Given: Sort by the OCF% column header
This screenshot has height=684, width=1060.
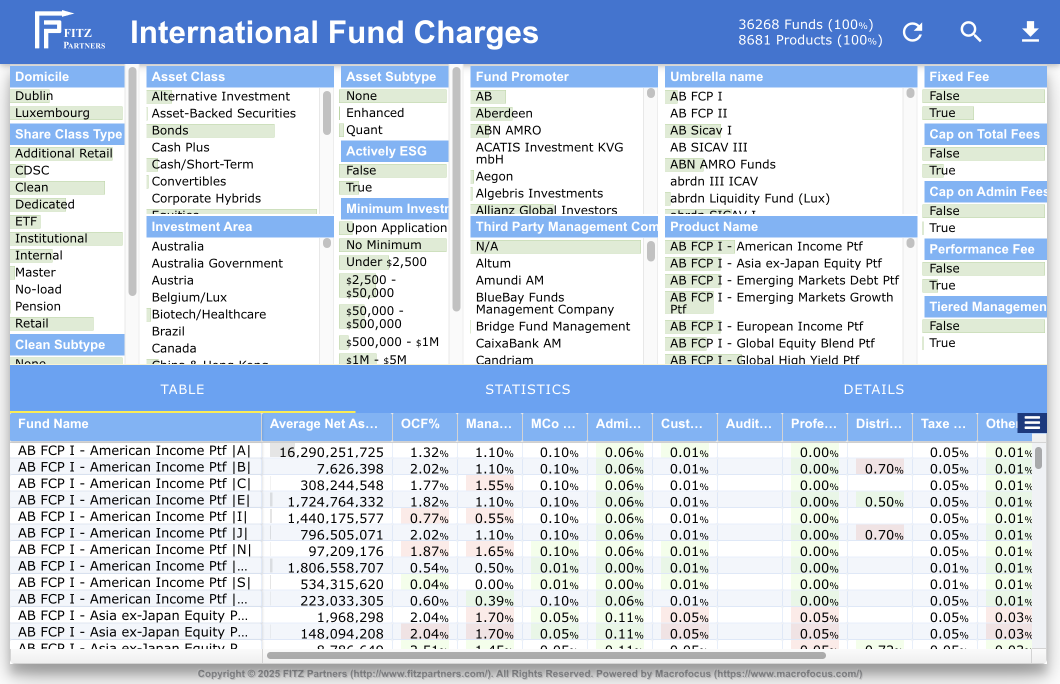Looking at the screenshot, I should pos(420,424).
